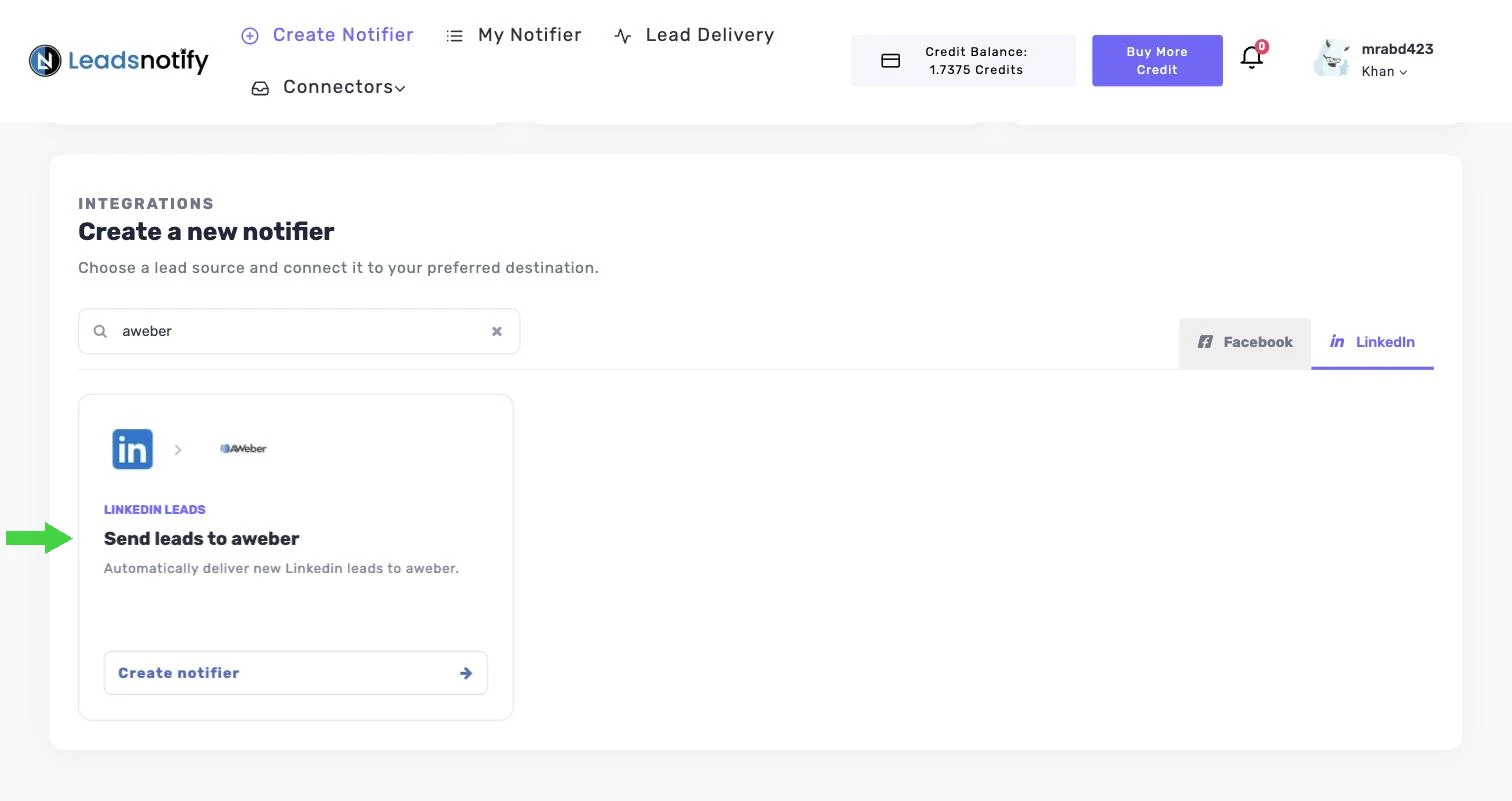Clear the search with the X icon
Screen dimensions: 1512x801
coord(496,331)
